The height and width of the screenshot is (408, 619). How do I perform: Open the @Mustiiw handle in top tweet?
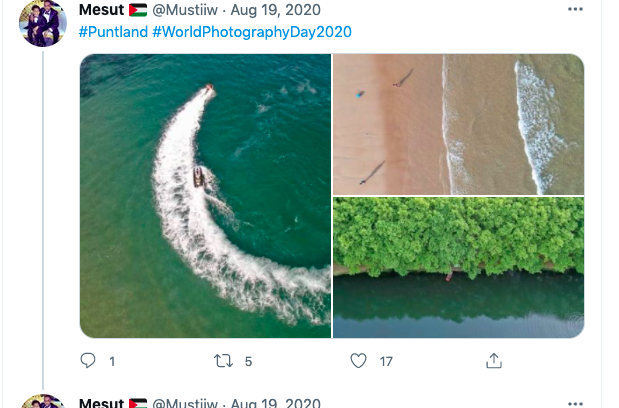click(189, 10)
